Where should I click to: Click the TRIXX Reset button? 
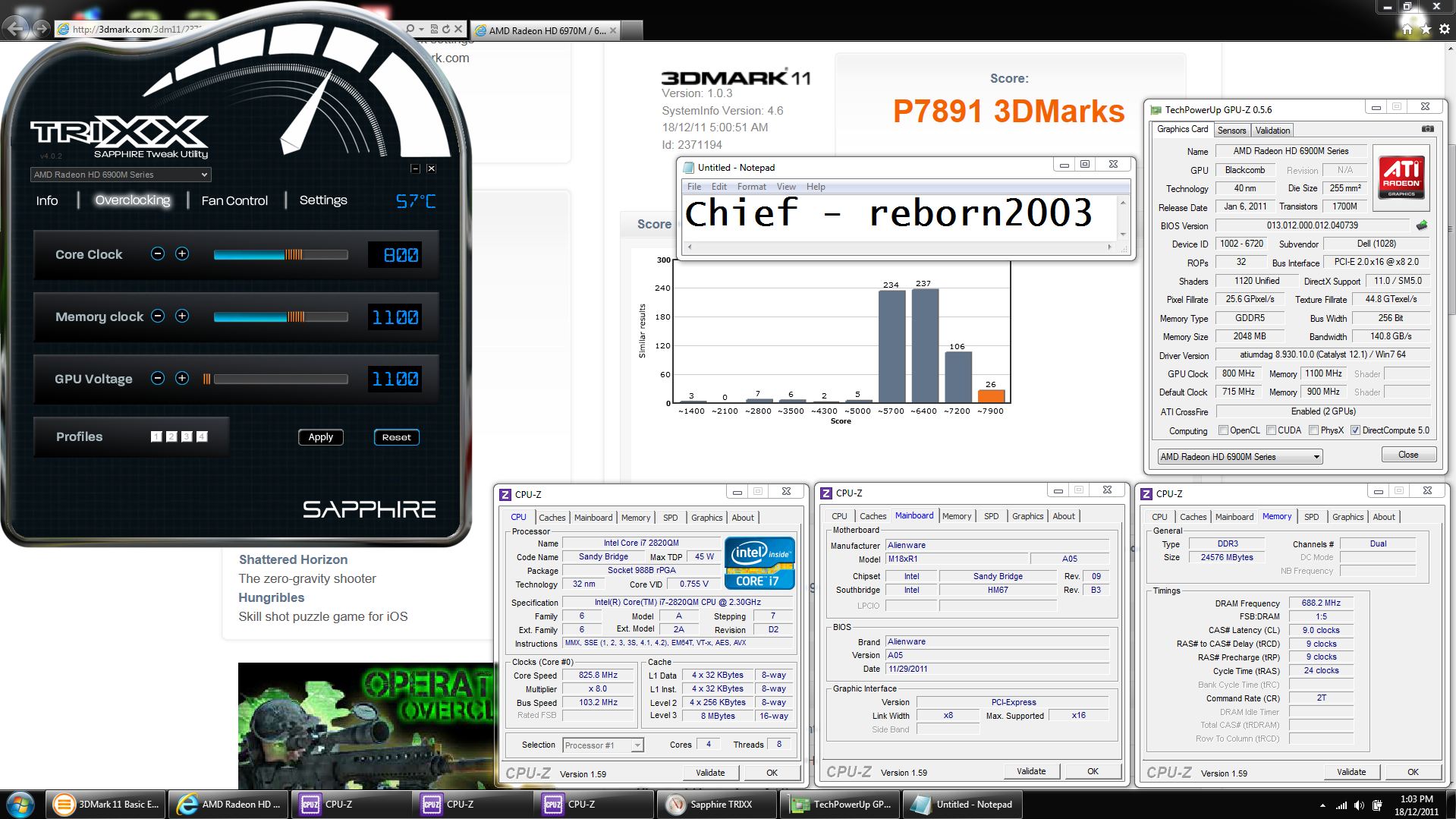pos(396,437)
